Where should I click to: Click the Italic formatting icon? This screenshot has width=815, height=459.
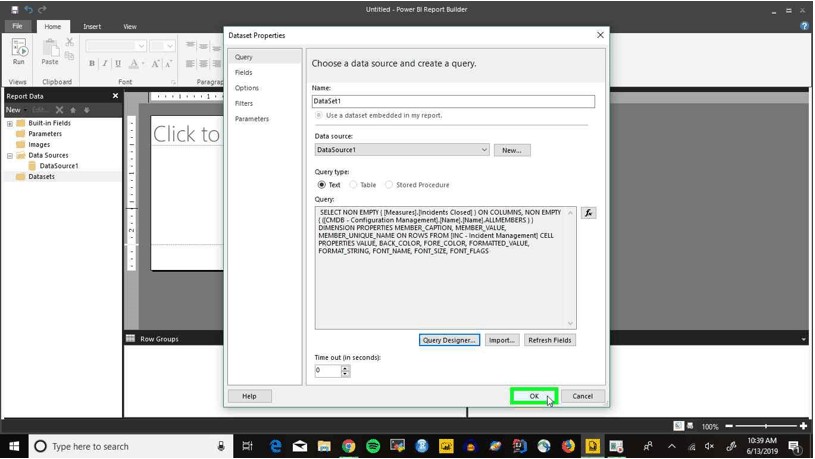pos(105,63)
